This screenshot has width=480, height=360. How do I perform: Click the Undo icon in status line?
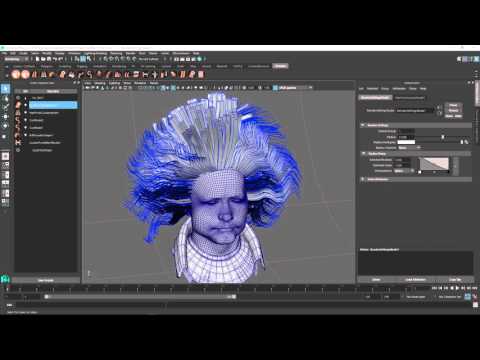click(55, 59)
